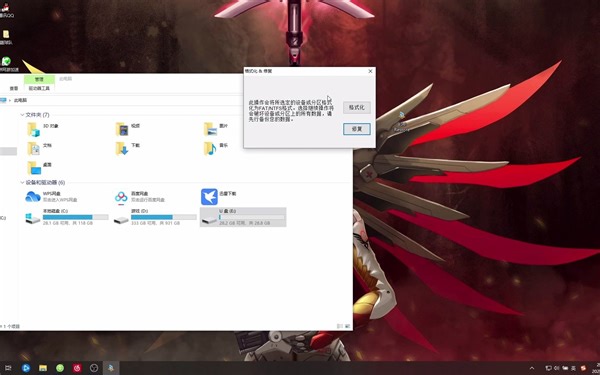Click 此电脑 in the address bar
This screenshot has height=375, width=600.
coord(20,100)
